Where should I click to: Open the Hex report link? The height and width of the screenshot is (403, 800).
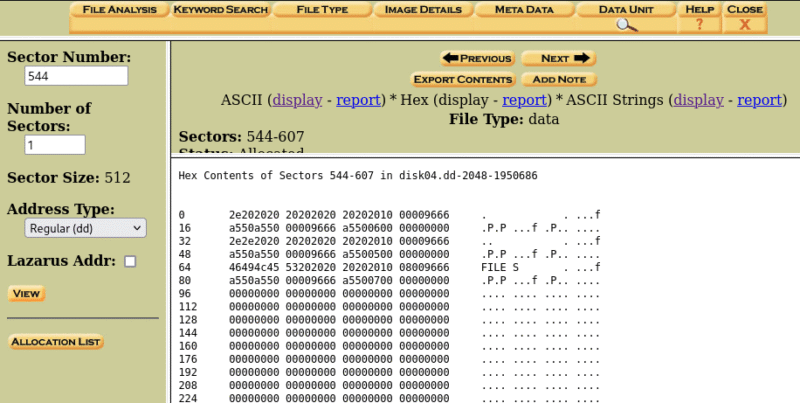523,100
